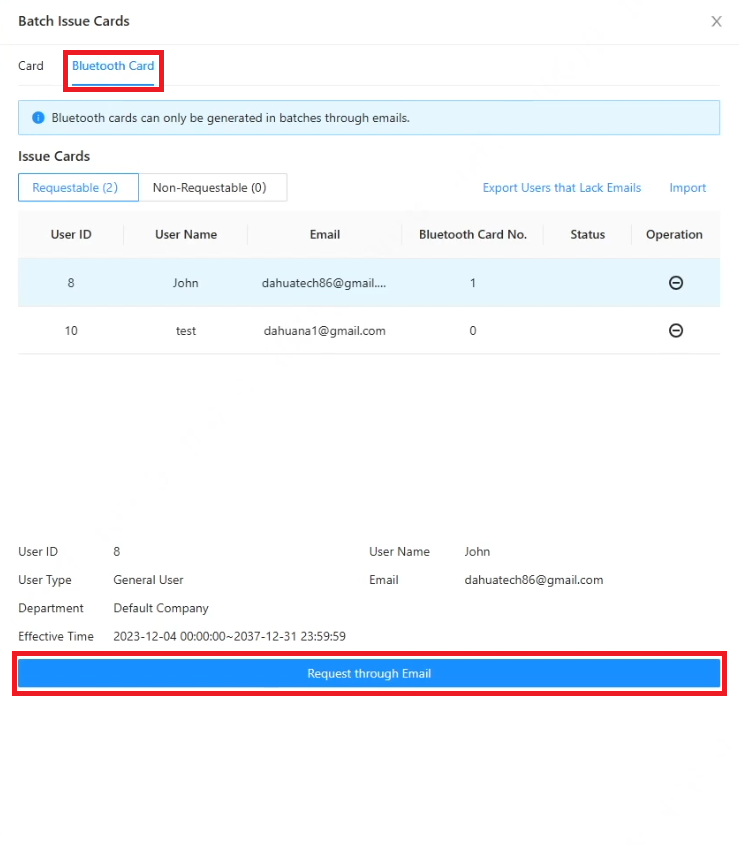Click the truncated dahuatech86@gmail email cell
Image resolution: width=739 pixels, height=845 pixels.
pyautogui.click(x=324, y=283)
